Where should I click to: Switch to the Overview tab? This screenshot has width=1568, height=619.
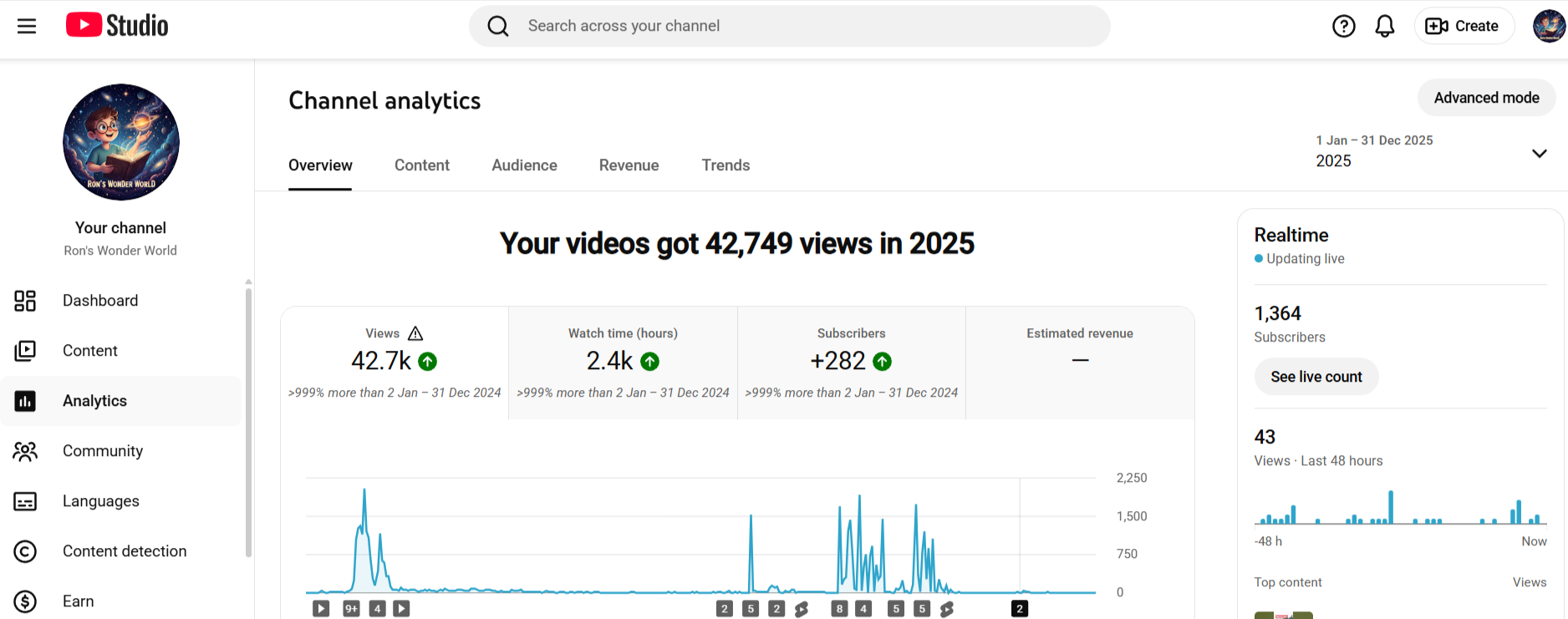320,165
